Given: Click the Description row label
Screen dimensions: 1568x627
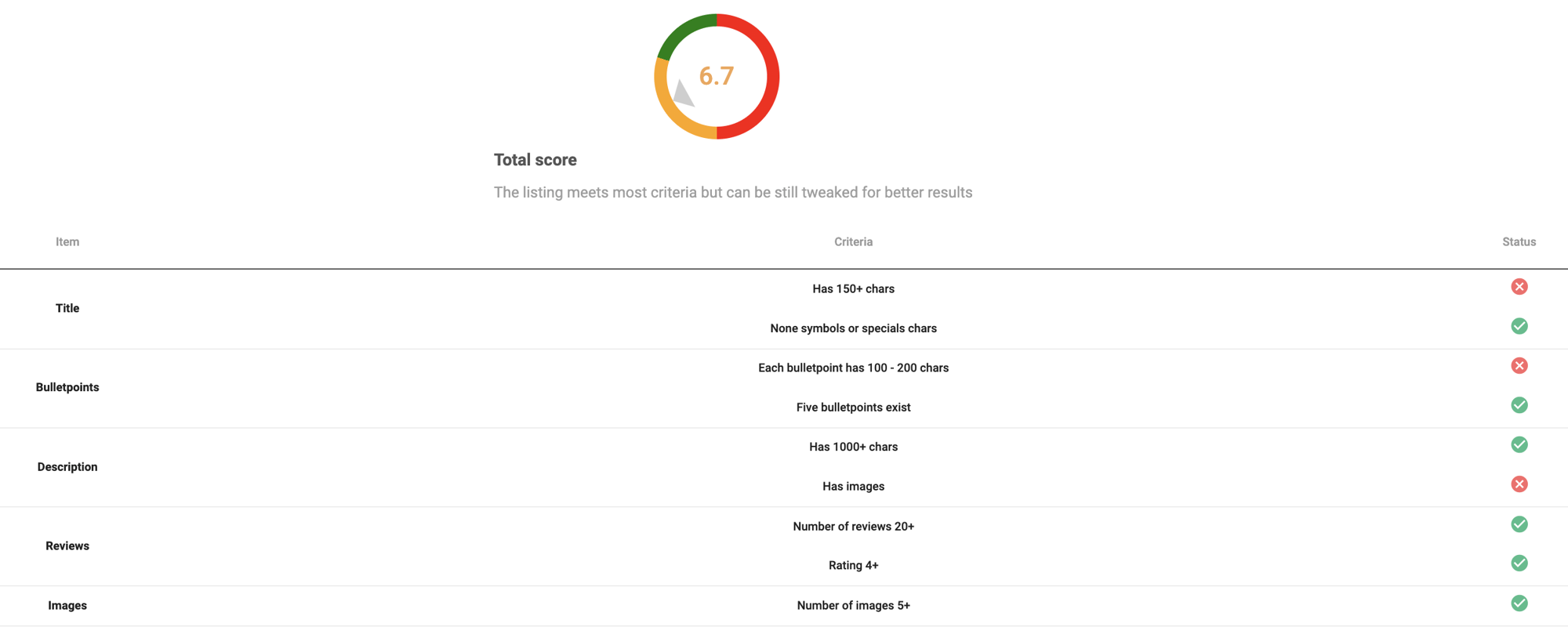Looking at the screenshot, I should 67,467.
